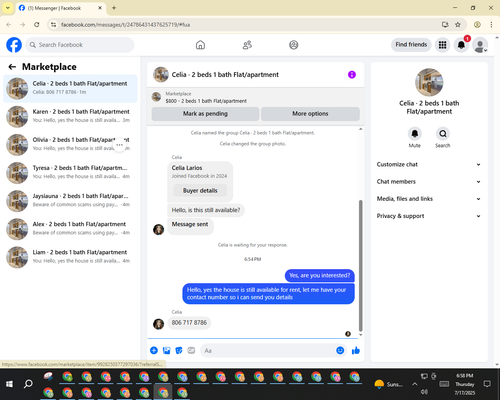
Task: Open Alex conversation in list
Action: click(x=70, y=229)
